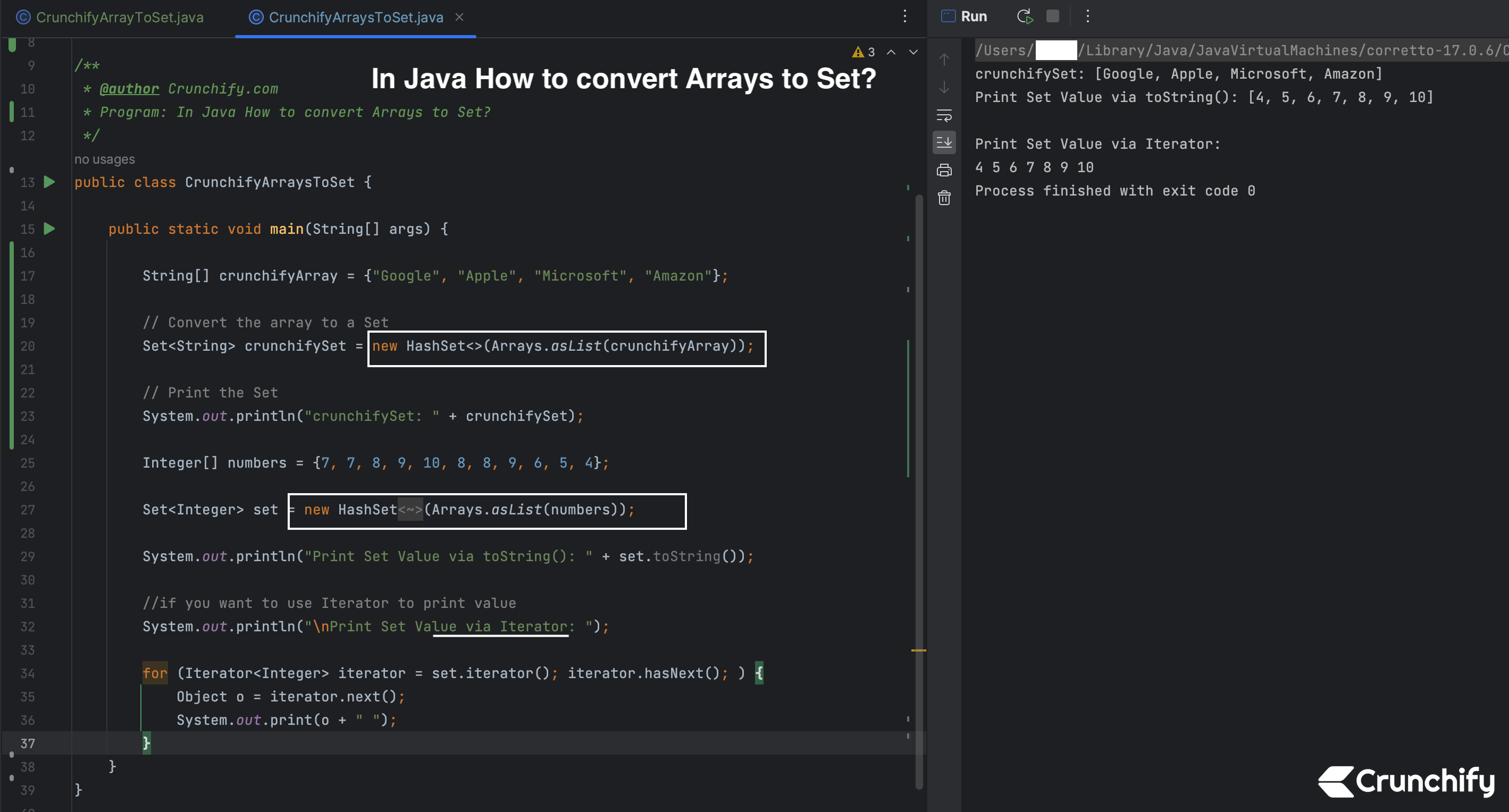
Task: Print the console output
Action: 944,171
